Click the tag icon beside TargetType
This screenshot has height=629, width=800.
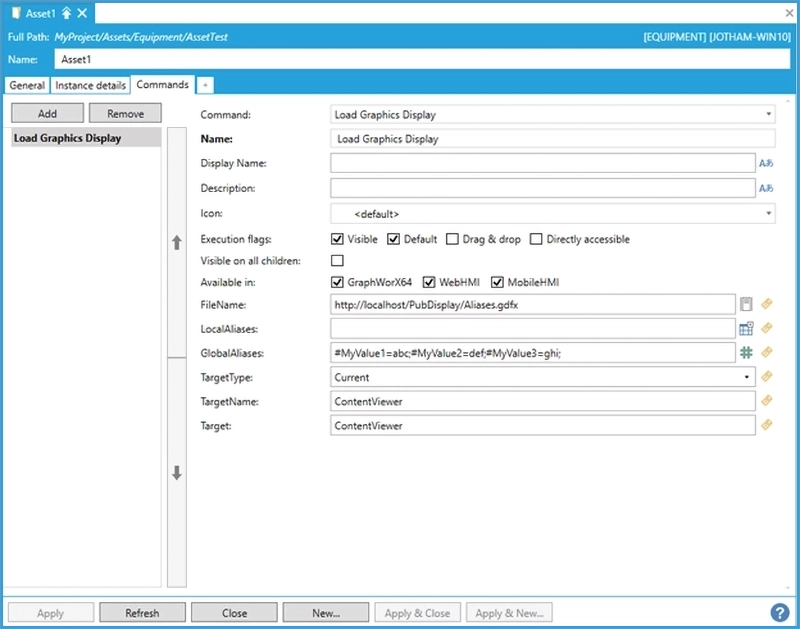[x=767, y=377]
